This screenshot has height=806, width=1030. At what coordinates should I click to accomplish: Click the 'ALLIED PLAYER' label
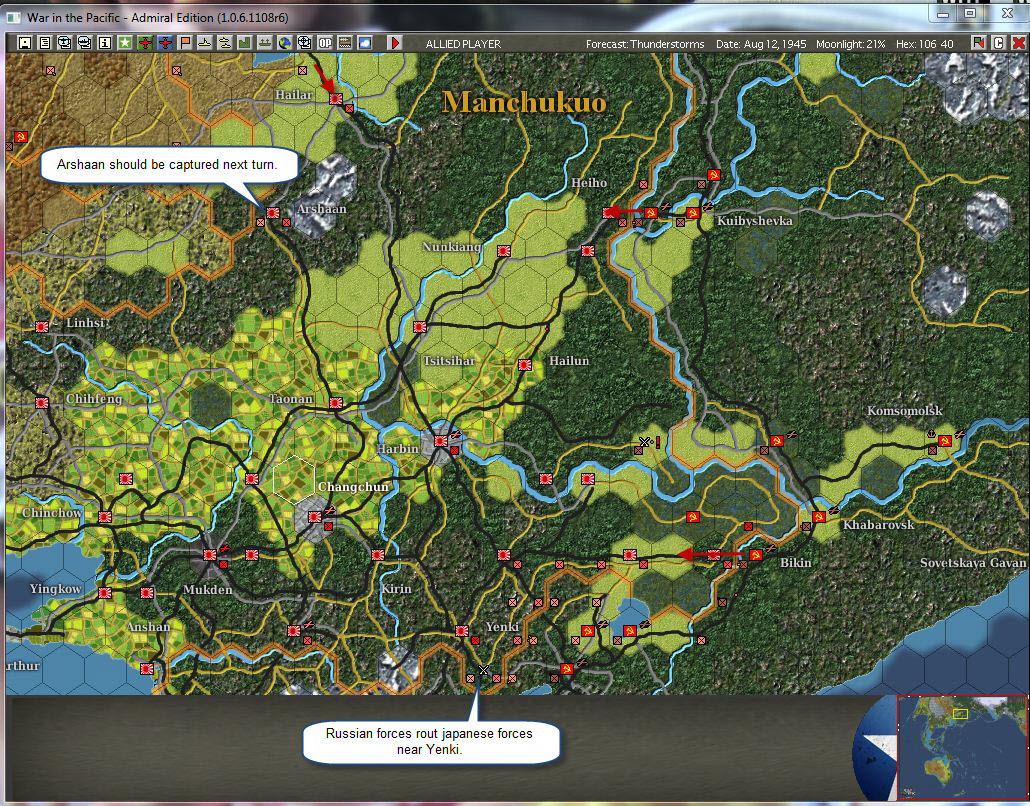pos(463,44)
